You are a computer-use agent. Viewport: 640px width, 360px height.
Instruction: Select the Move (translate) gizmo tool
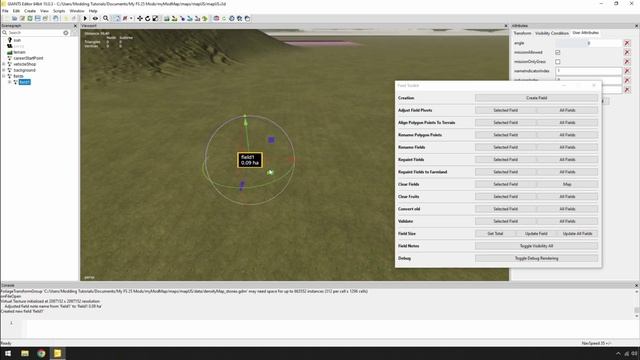140,18
